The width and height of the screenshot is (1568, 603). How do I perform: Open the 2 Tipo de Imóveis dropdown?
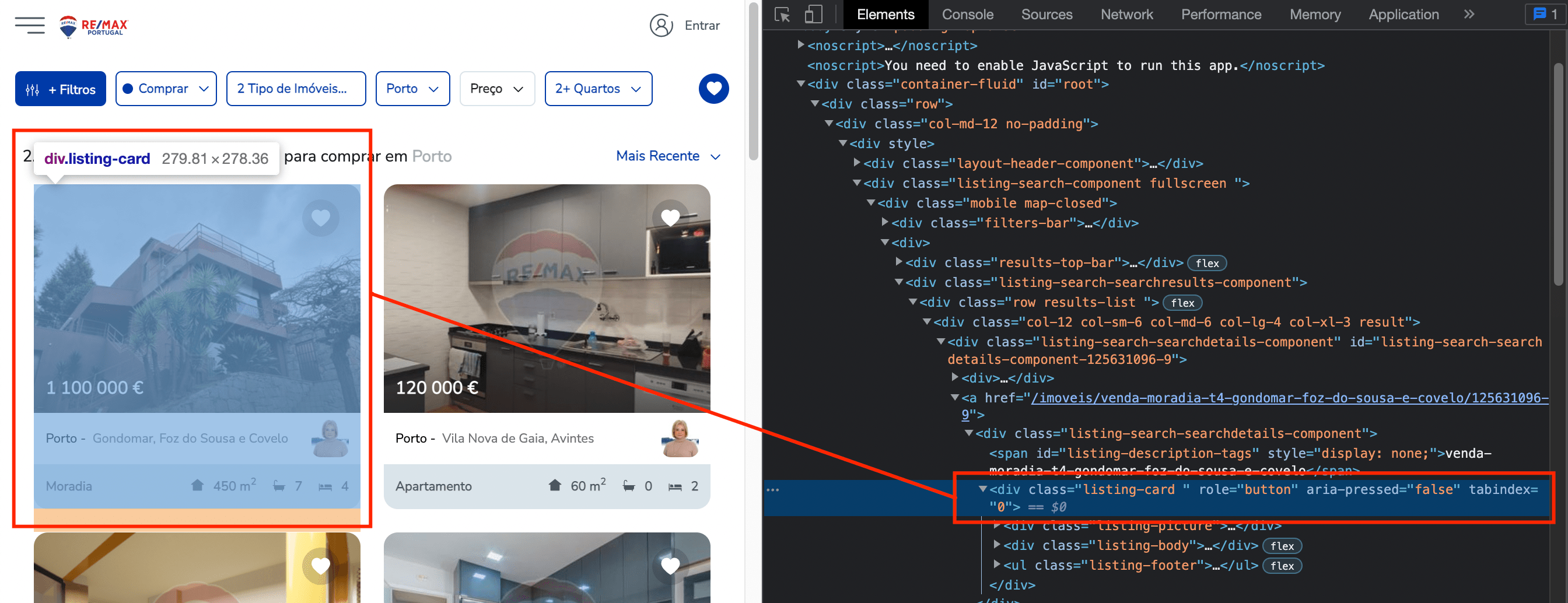[296, 89]
